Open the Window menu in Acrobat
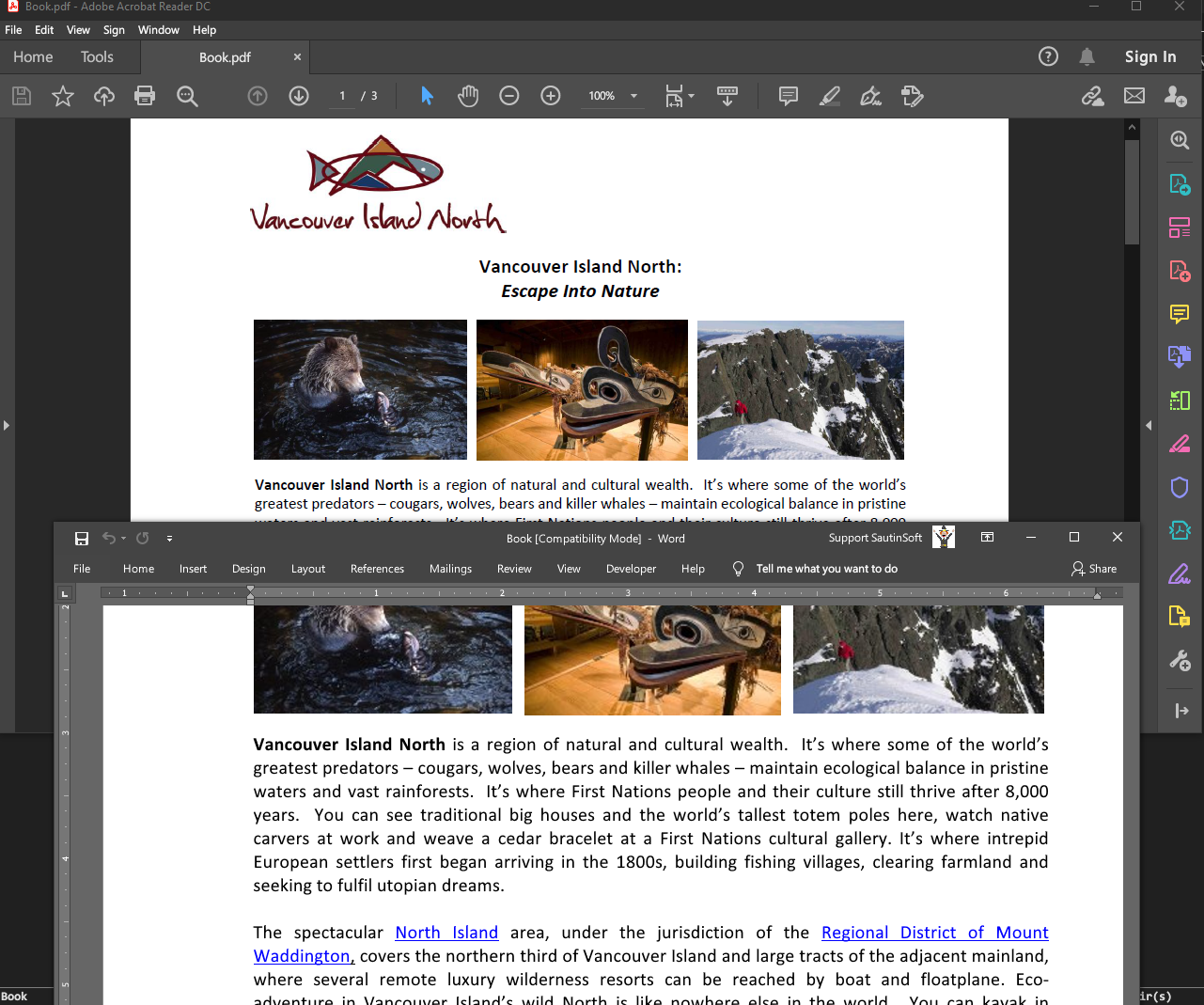1204x1005 pixels. [158, 30]
